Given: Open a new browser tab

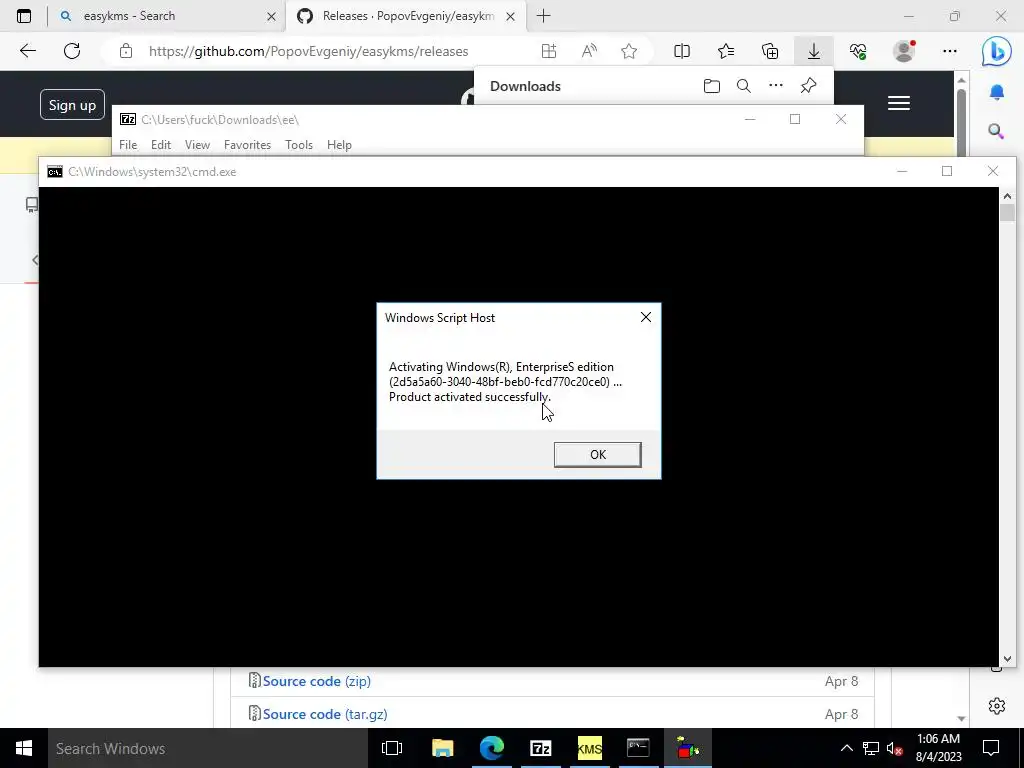Looking at the screenshot, I should (x=543, y=16).
